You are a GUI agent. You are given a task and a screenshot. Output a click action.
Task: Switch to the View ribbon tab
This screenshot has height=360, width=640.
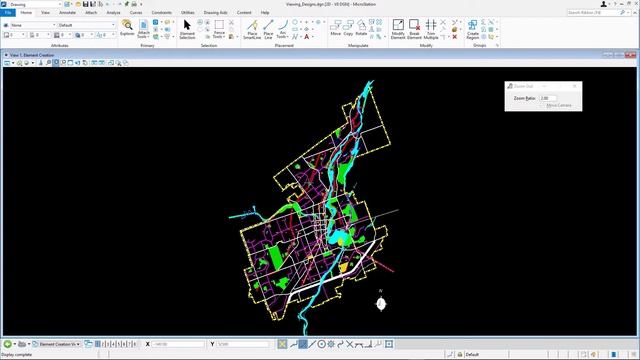pos(45,13)
